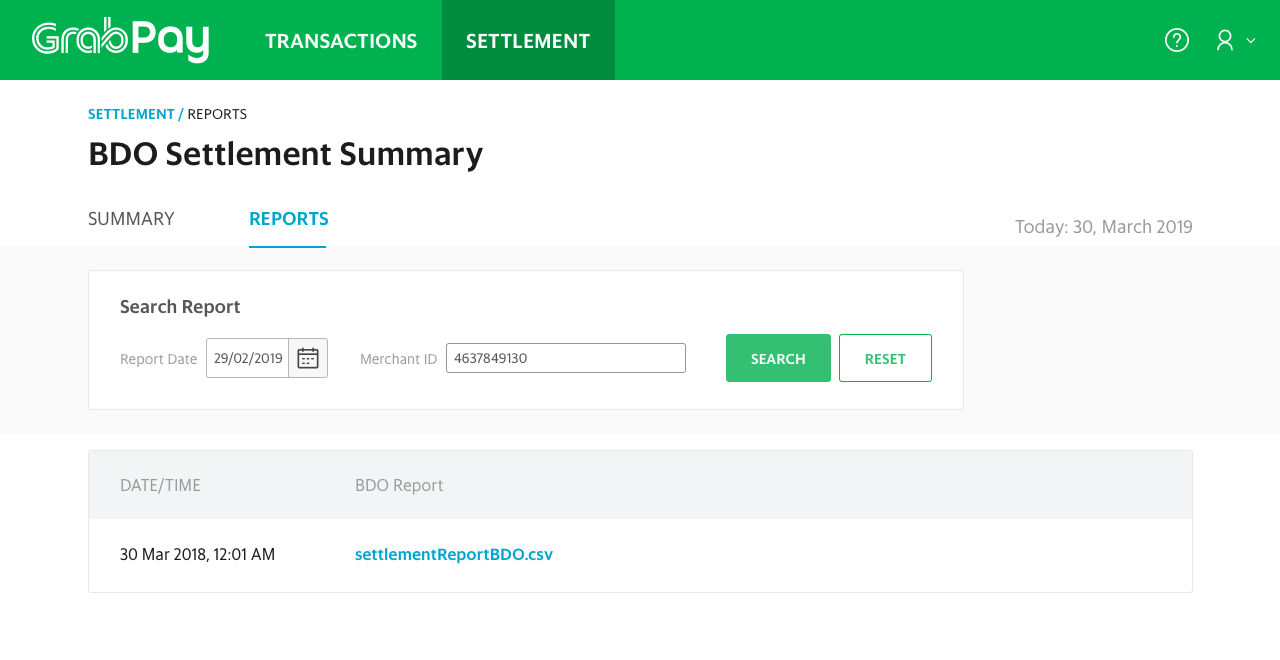Viewport: 1280px width, 660px height.
Task: Click the Today: 30, March 2019 text
Action: [1104, 227]
